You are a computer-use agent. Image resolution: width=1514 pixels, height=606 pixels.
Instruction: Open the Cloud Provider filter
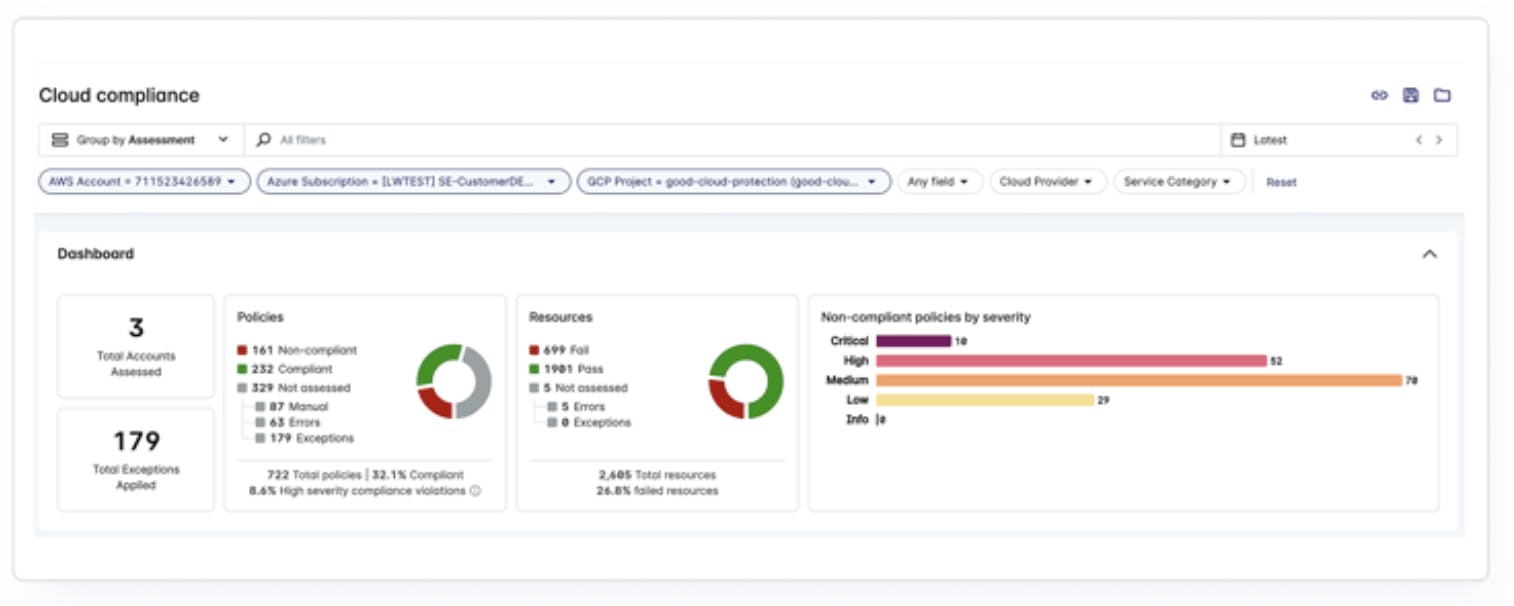click(1047, 182)
